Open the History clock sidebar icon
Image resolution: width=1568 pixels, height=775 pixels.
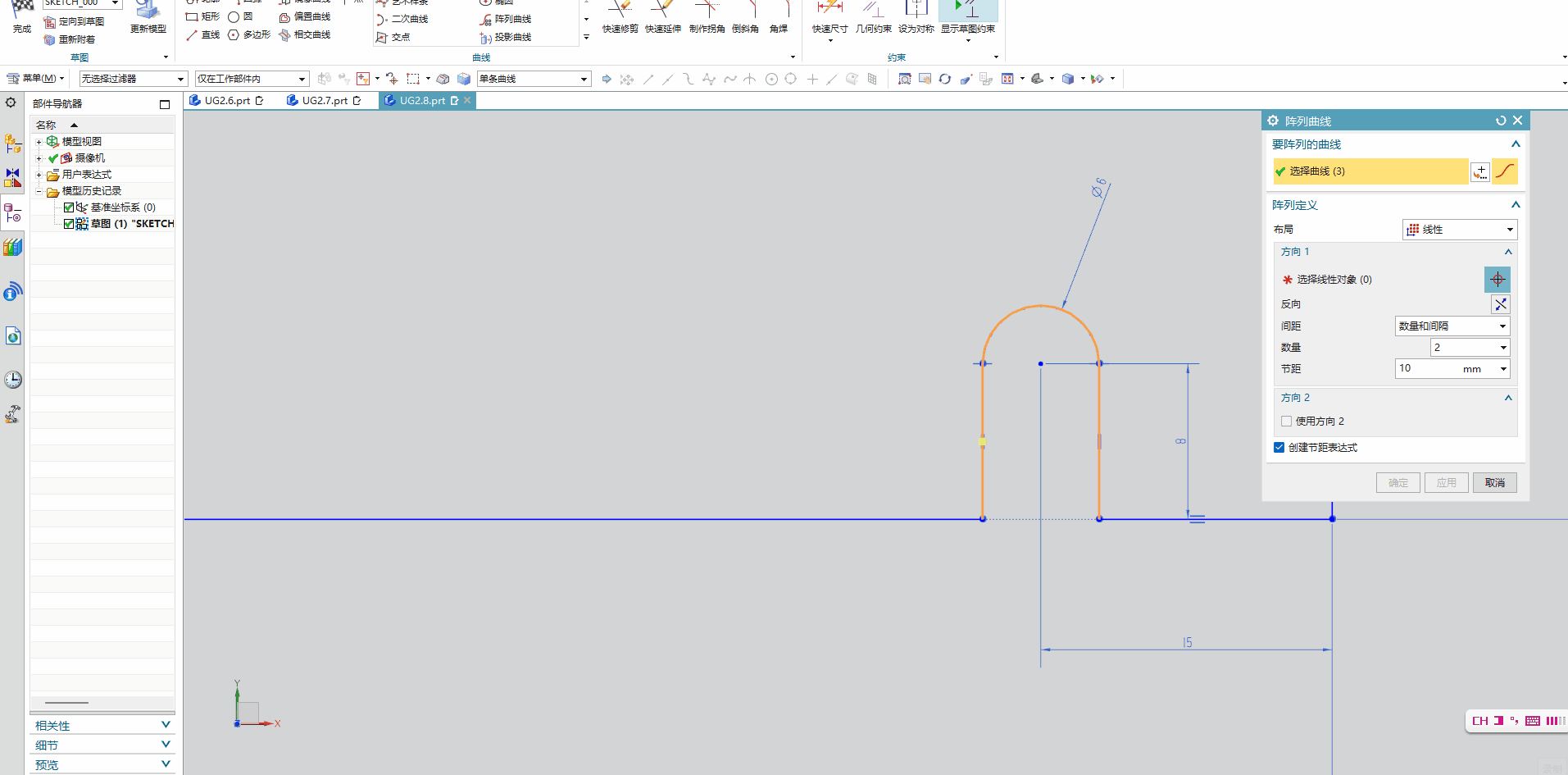pos(12,380)
